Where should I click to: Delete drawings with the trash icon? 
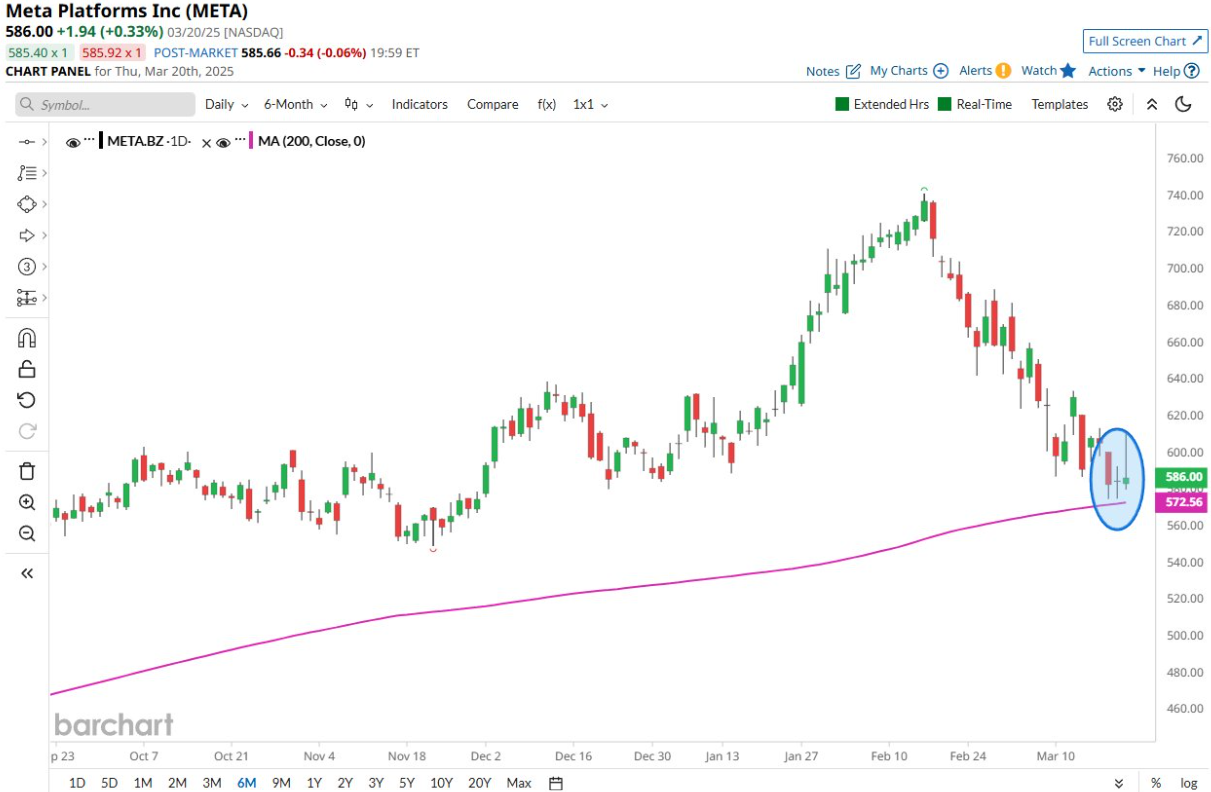[27, 471]
